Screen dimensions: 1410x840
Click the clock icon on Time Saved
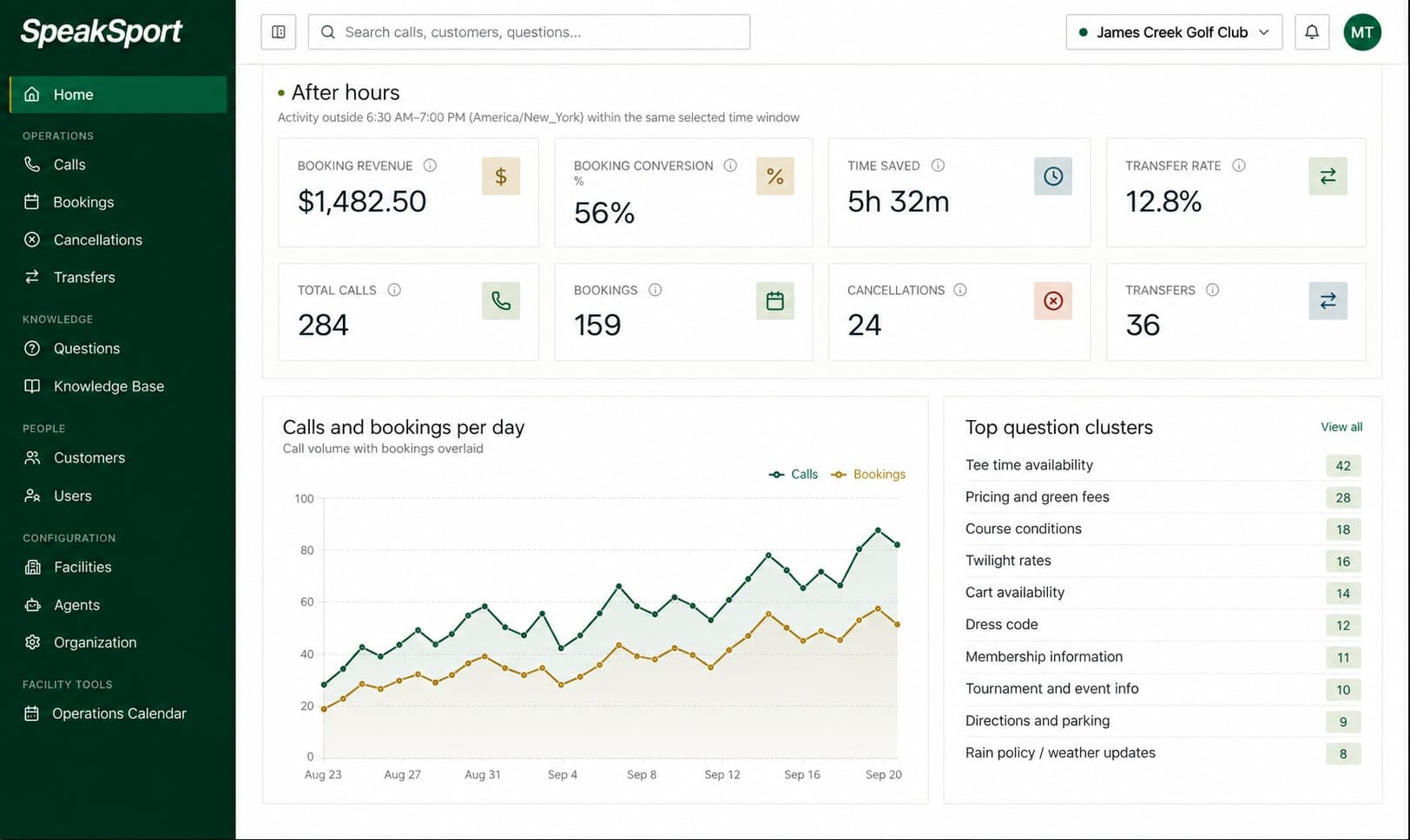click(1053, 176)
